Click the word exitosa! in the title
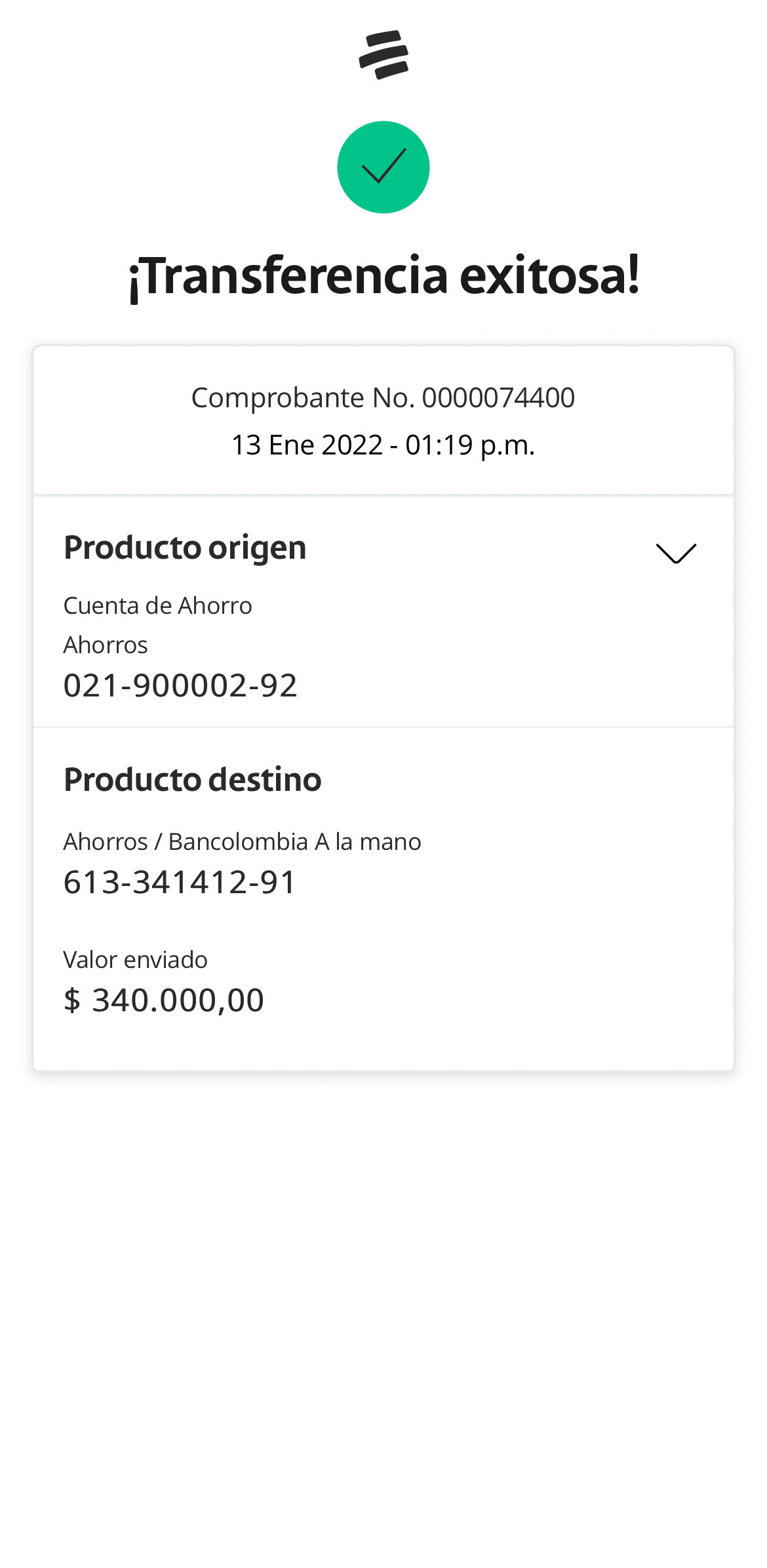The height and width of the screenshot is (1568, 767). tap(549, 276)
